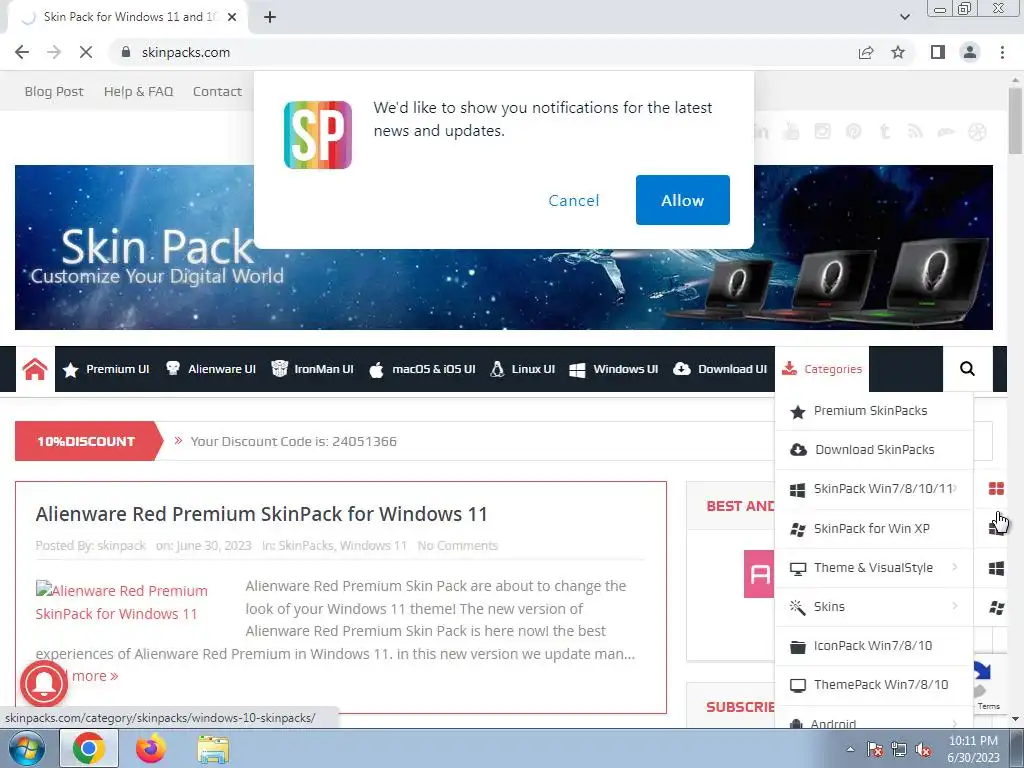Open the browser side panel icon

point(938,52)
